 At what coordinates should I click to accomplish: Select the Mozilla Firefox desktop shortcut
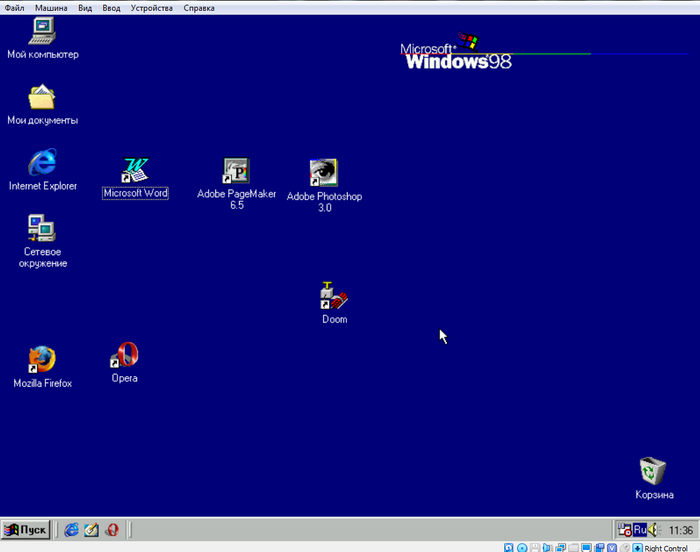pos(42,367)
